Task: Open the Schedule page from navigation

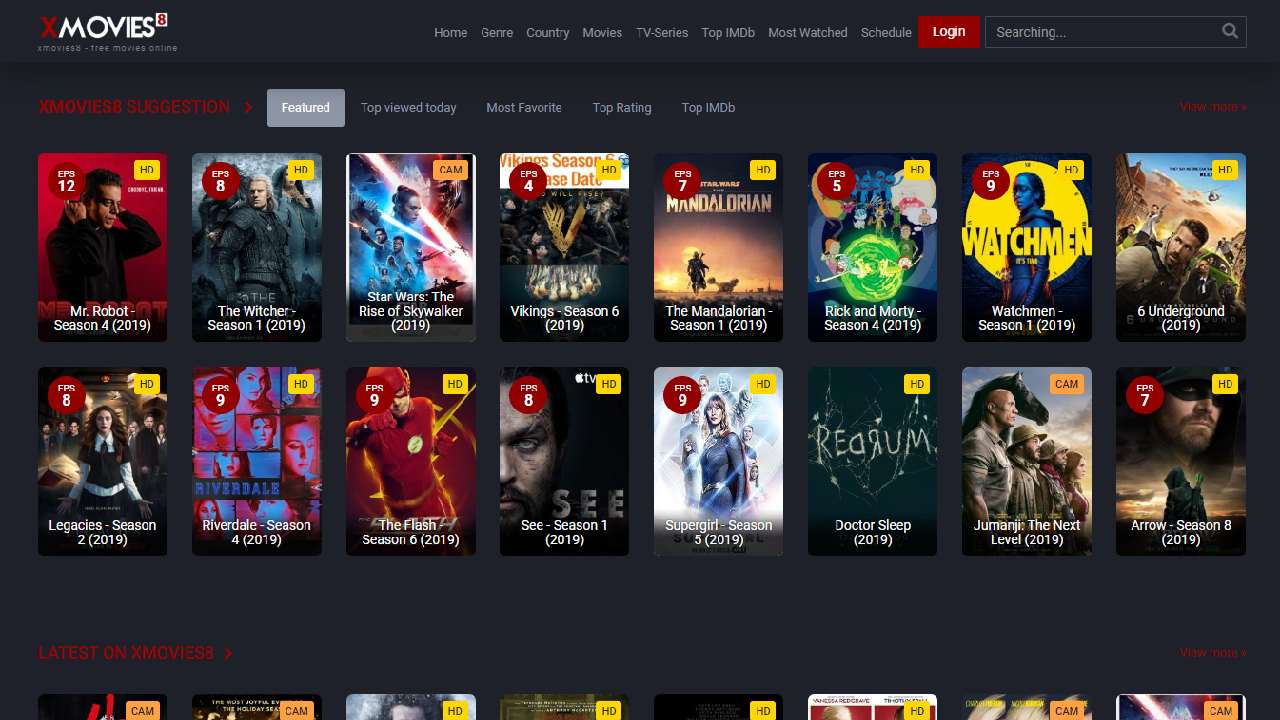Action: pos(886,33)
